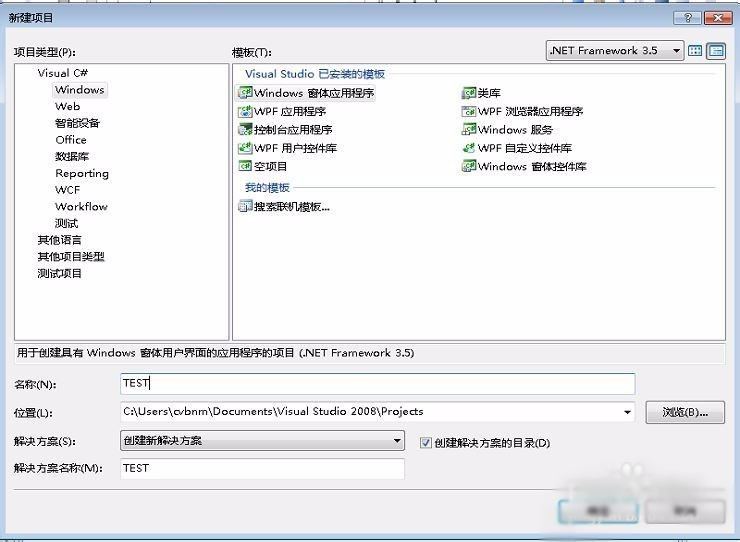Viewport: 740px width, 542px height.
Task: Choose the WPF 自定义控件库 template icon
Action: coord(468,148)
